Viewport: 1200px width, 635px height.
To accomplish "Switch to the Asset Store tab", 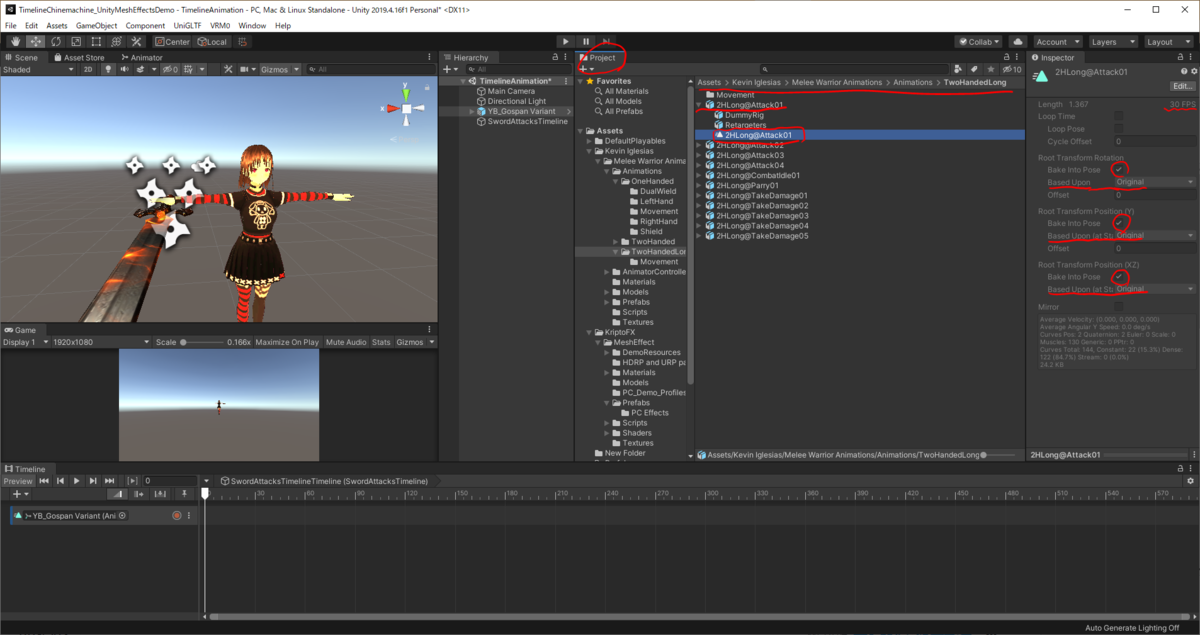I will (x=79, y=58).
